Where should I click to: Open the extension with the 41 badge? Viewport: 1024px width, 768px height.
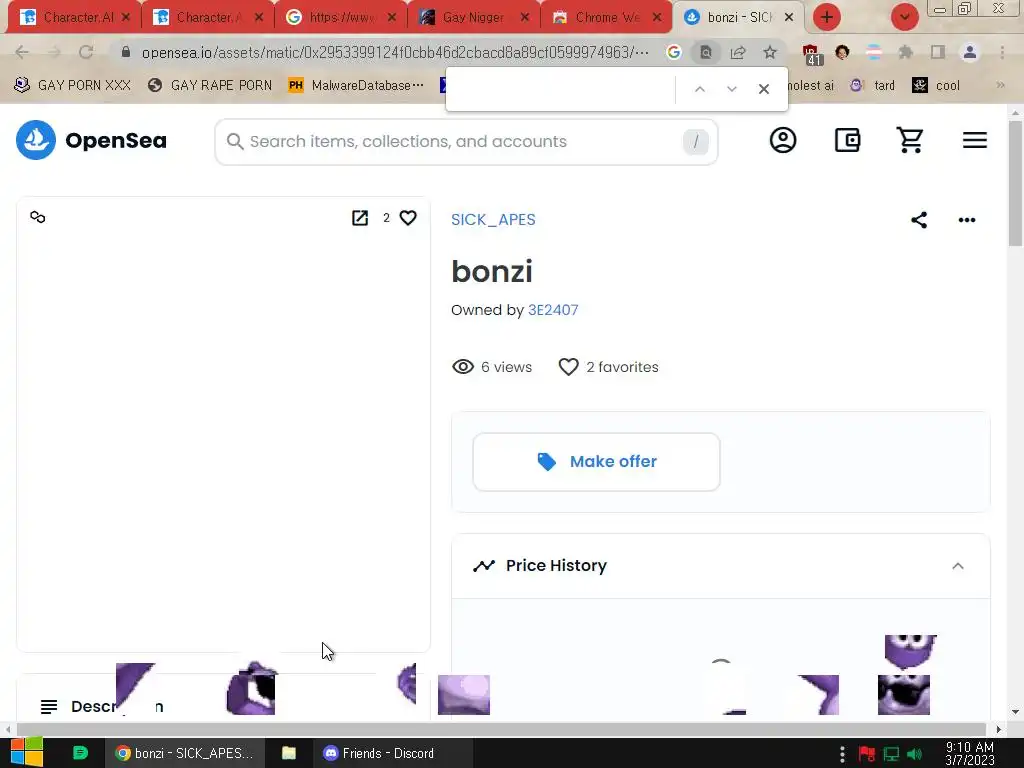[810, 55]
